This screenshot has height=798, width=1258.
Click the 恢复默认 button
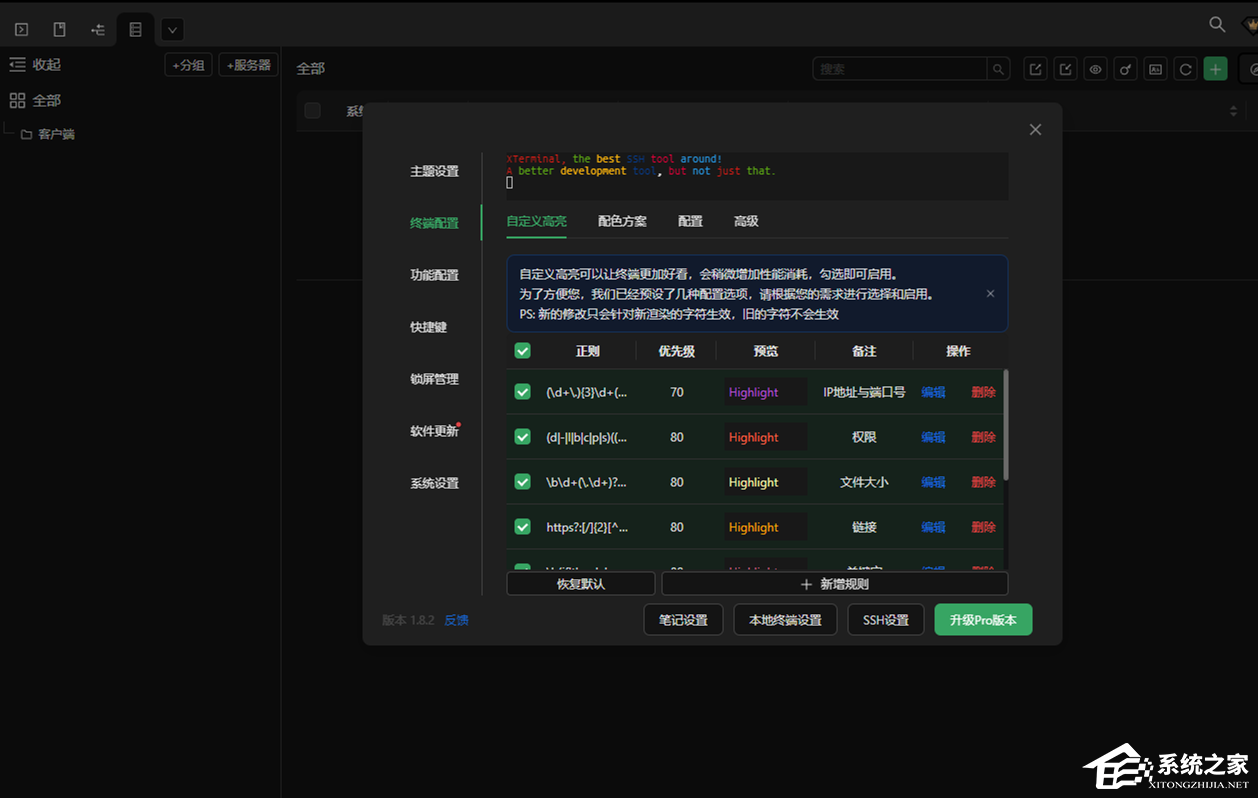tap(581, 583)
